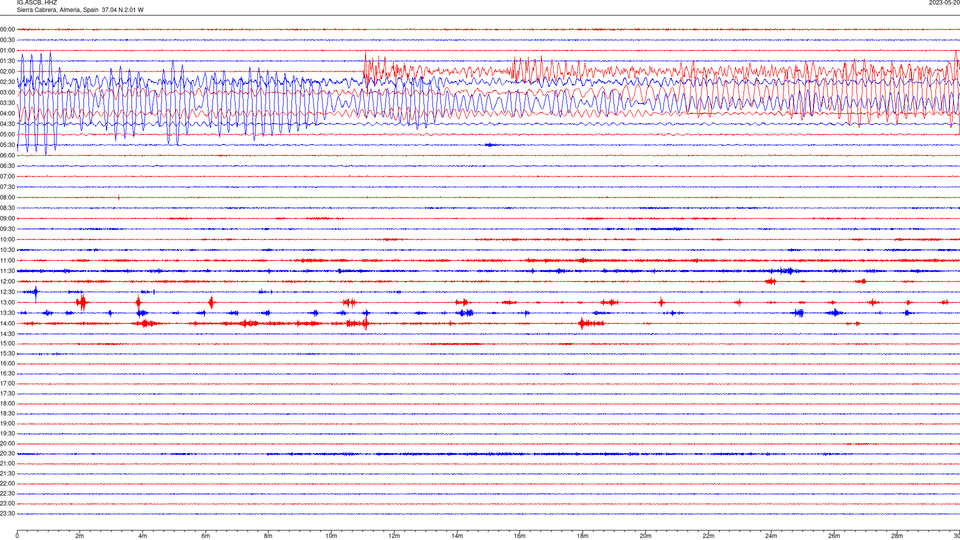This screenshot has height=540, width=960.
Task: Select the 01:00 row label
Action: [7, 50]
